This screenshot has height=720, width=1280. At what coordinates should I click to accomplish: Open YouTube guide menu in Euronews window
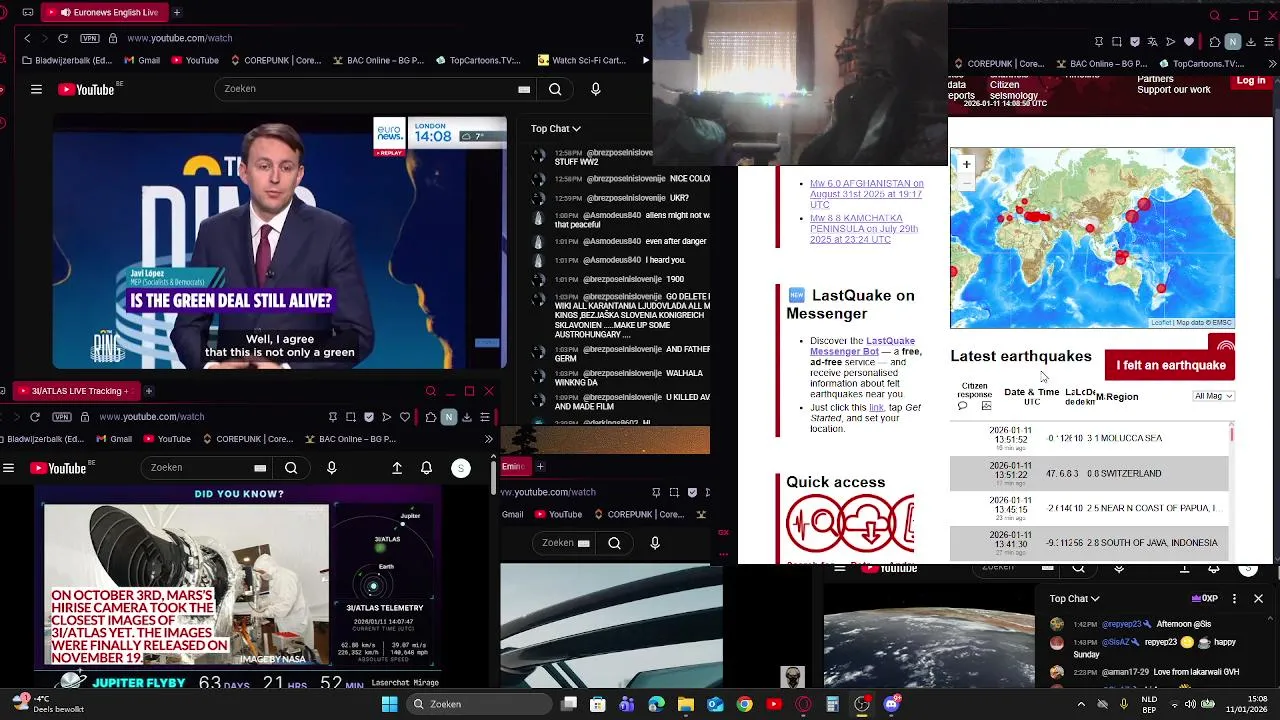[x=36, y=89]
